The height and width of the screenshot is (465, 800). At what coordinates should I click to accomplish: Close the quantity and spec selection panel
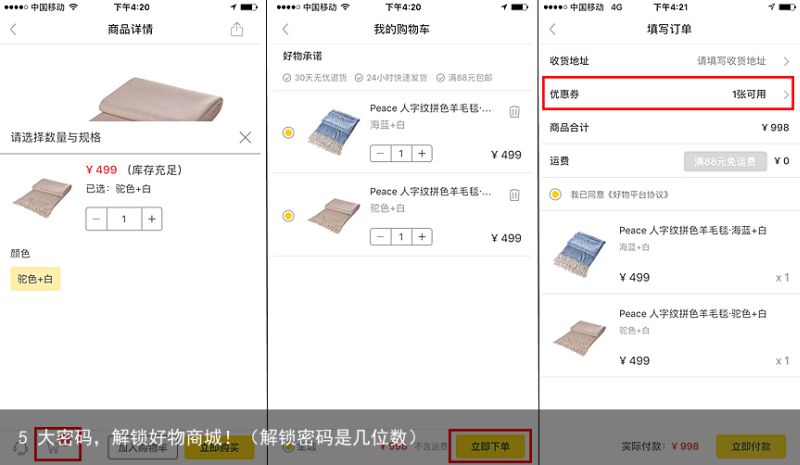click(x=245, y=137)
